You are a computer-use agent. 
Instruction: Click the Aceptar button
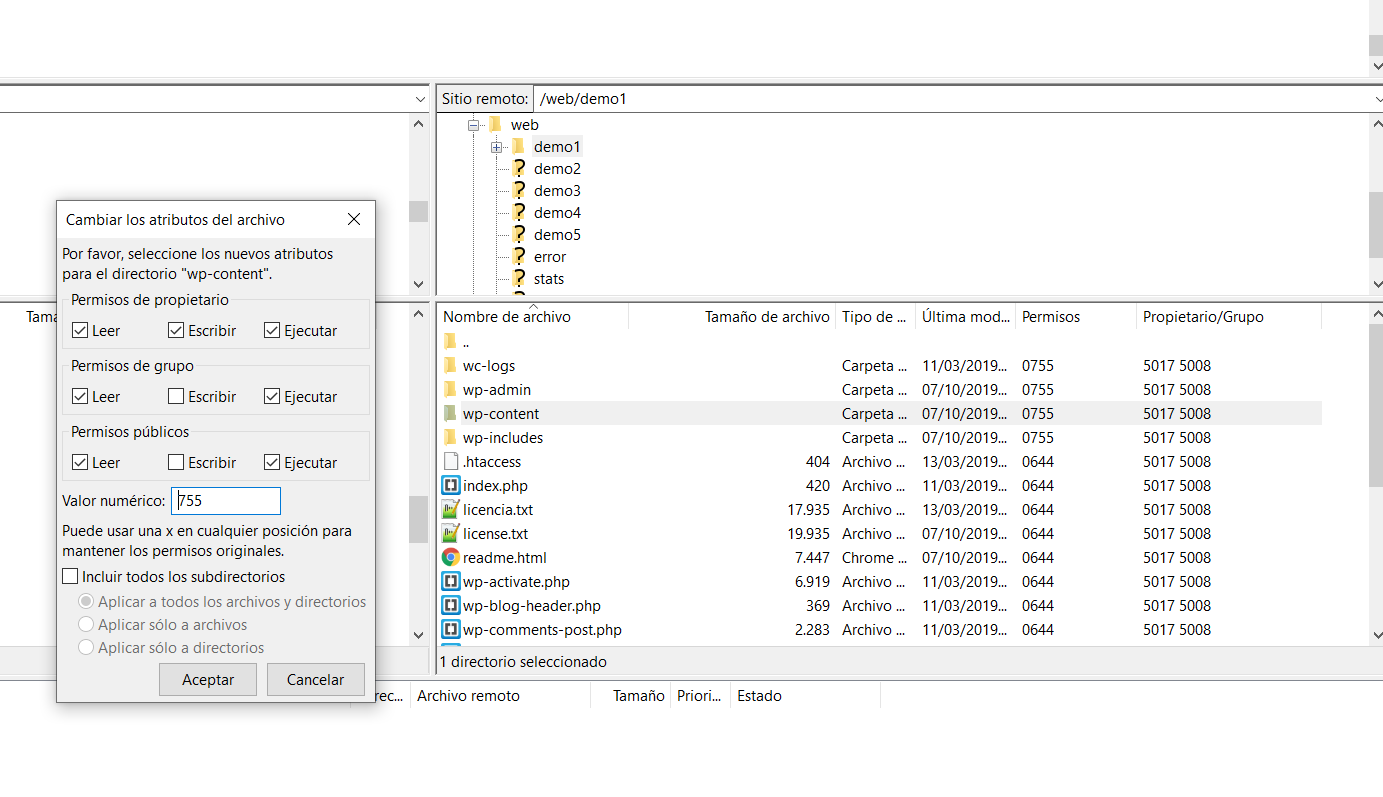pyautogui.click(x=208, y=680)
